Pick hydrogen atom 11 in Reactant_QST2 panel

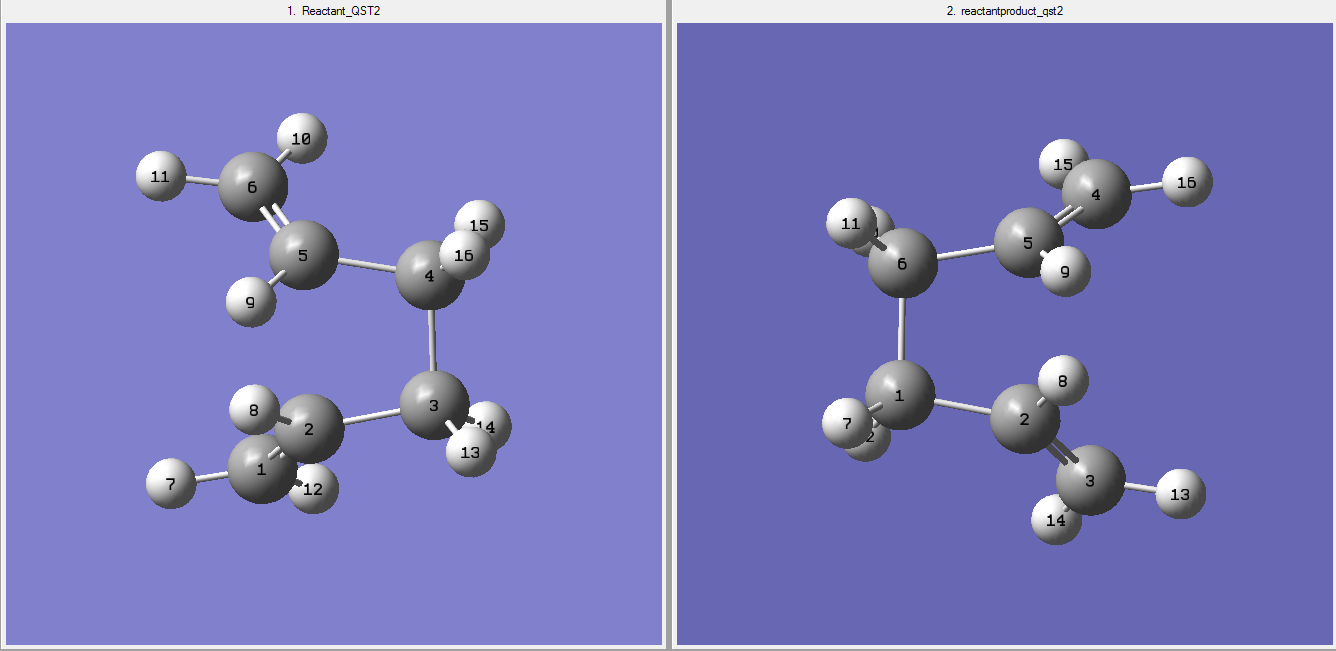coord(160,176)
